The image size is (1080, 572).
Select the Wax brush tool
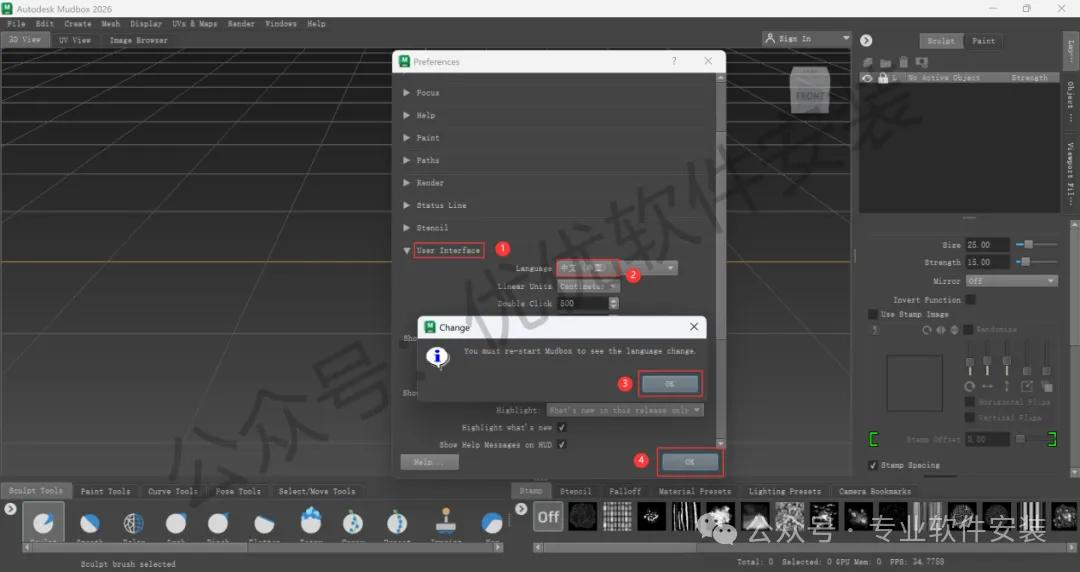491,524
